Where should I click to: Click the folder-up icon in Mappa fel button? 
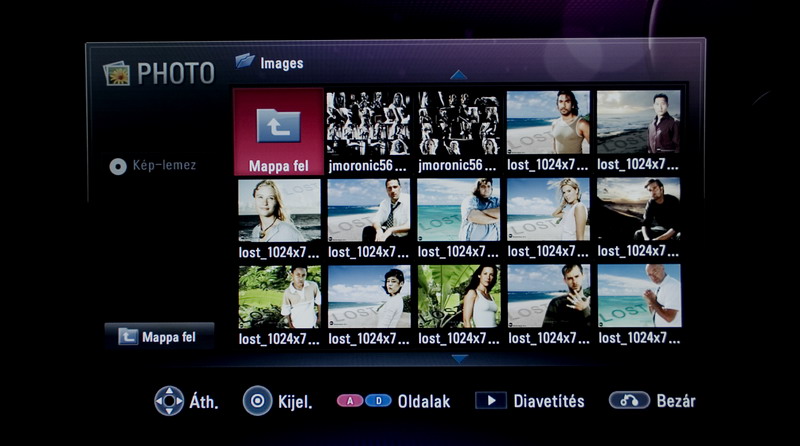pyautogui.click(x=128, y=336)
